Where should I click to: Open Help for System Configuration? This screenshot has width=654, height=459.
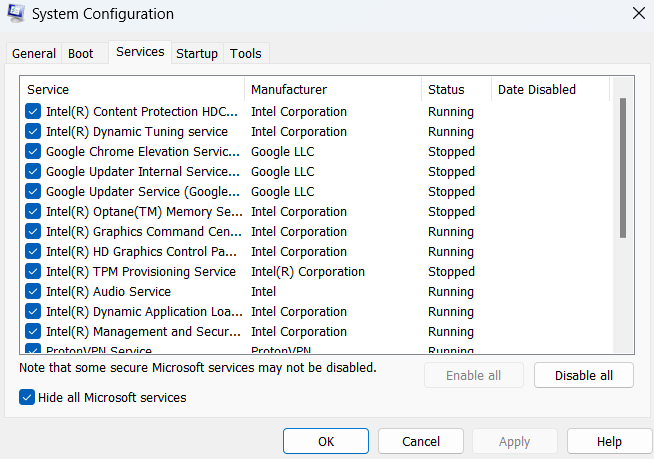(609, 441)
